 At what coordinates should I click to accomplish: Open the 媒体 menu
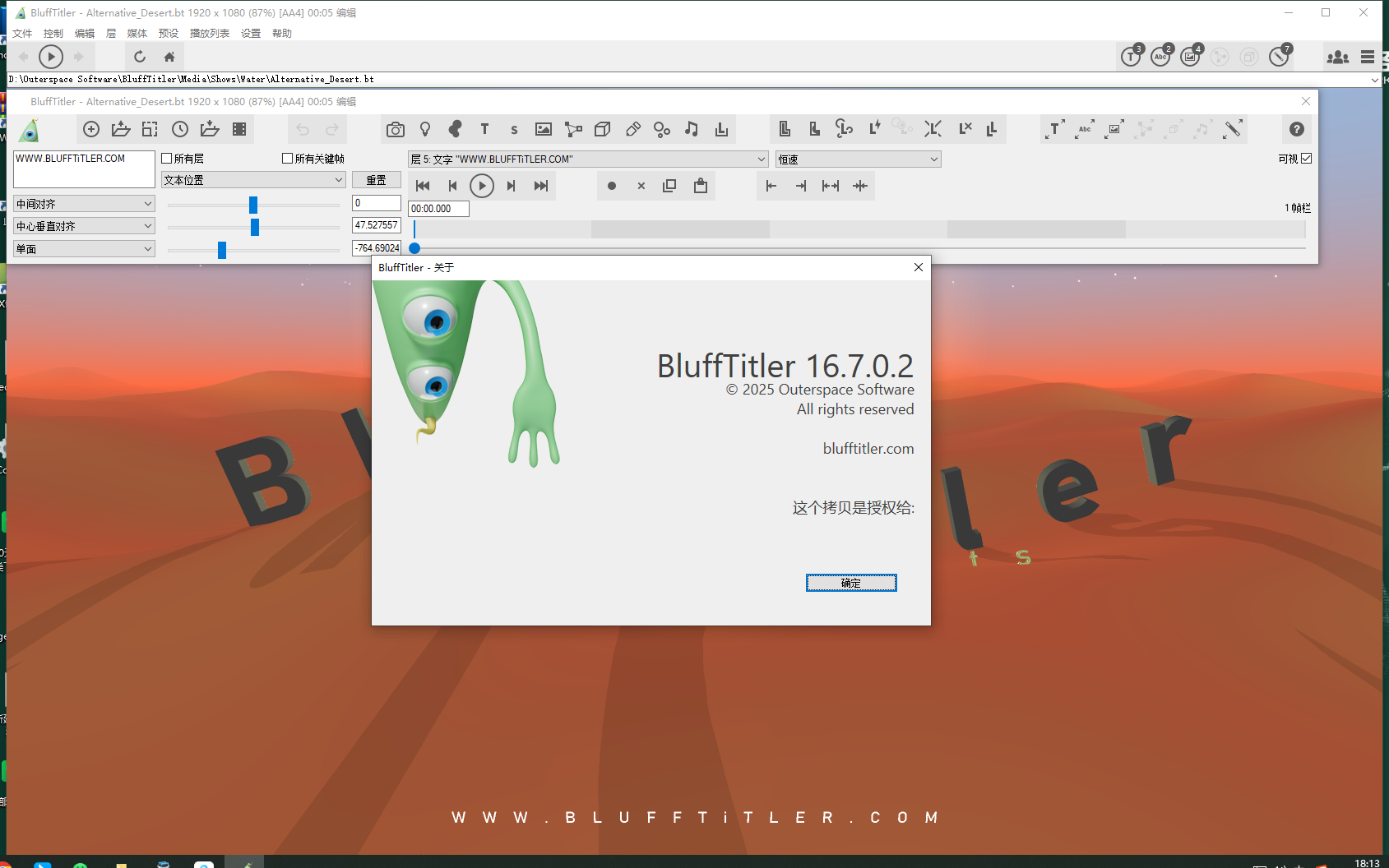click(137, 34)
